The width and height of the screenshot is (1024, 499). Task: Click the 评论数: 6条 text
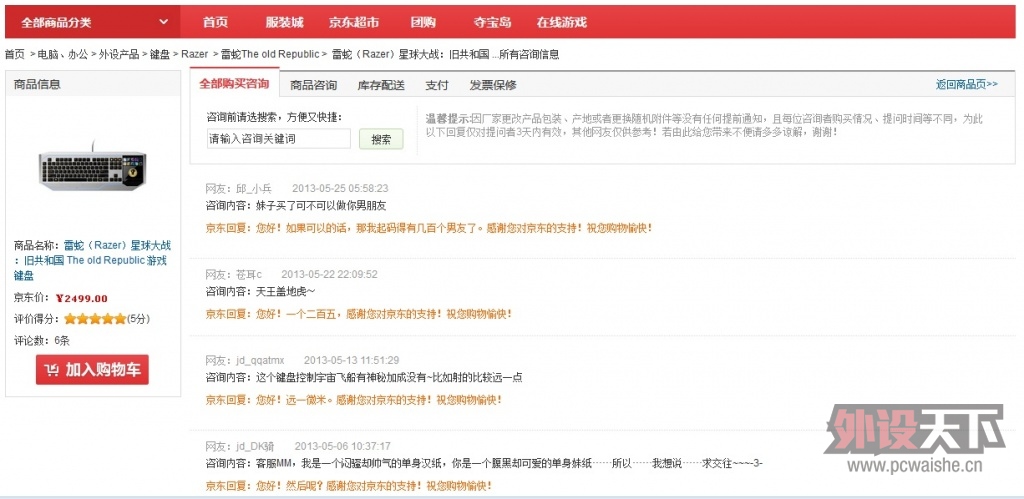click(x=42, y=340)
